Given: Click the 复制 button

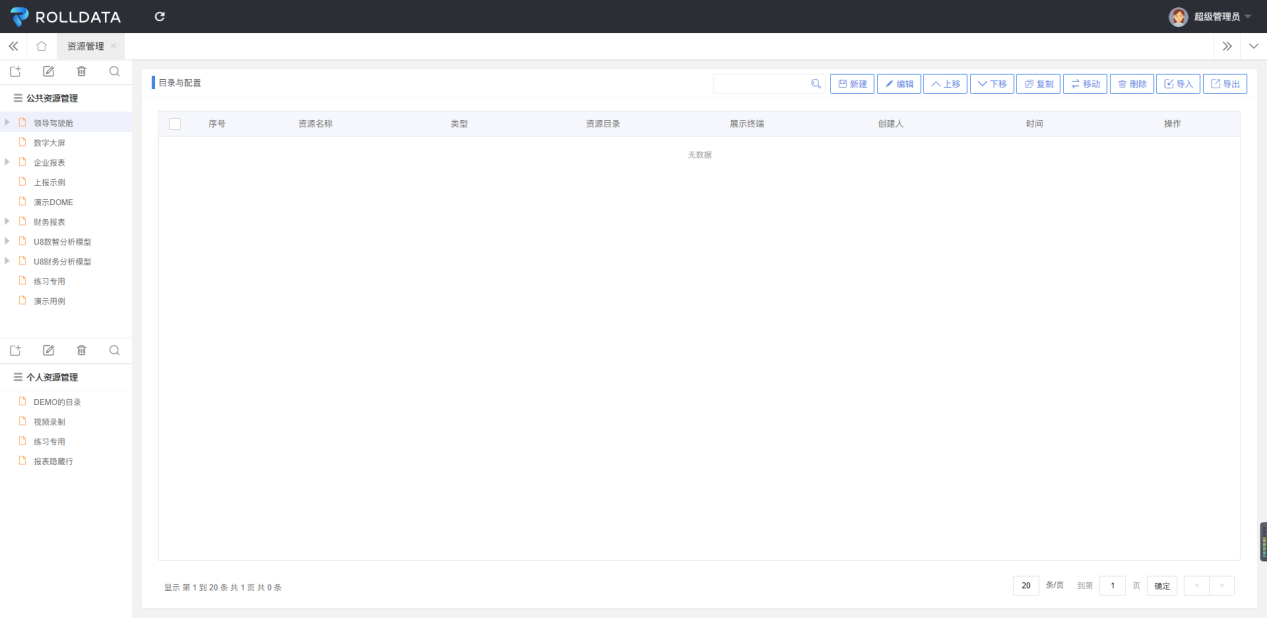Looking at the screenshot, I should coord(1038,84).
